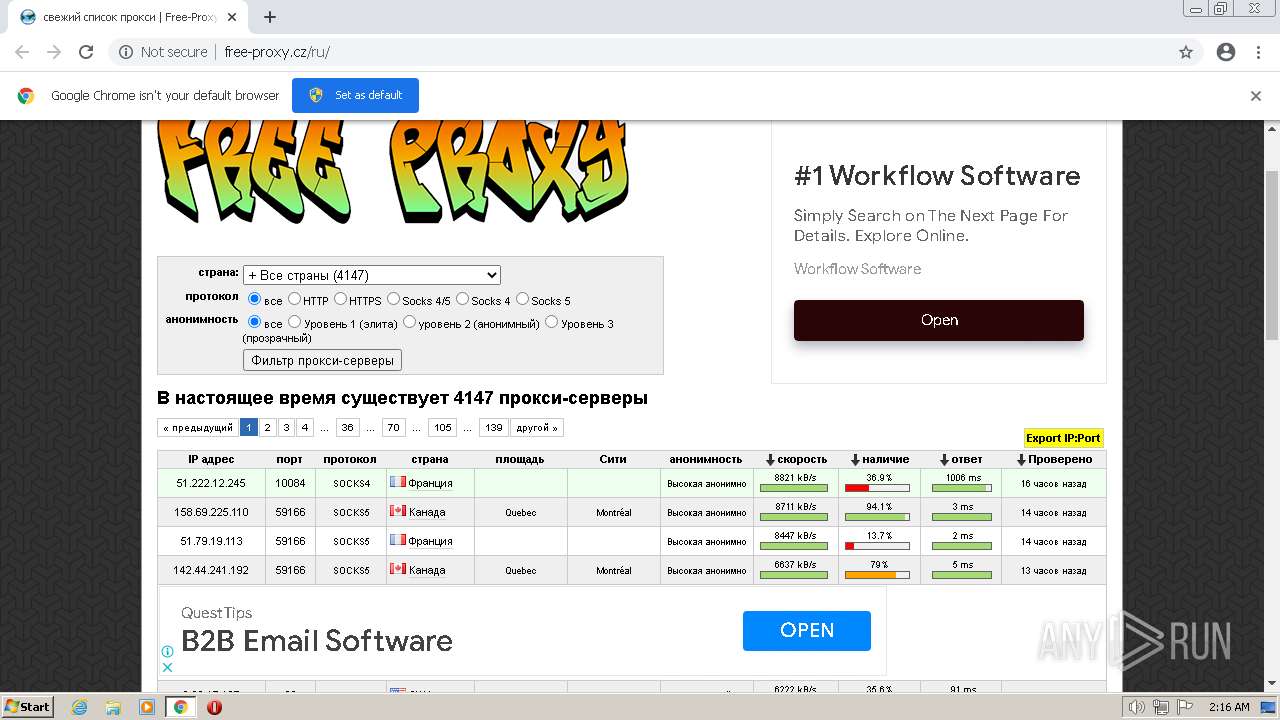The height and width of the screenshot is (720, 1280).
Task: Click the France flag in the 51.222.12.245 row
Action: click(397, 482)
